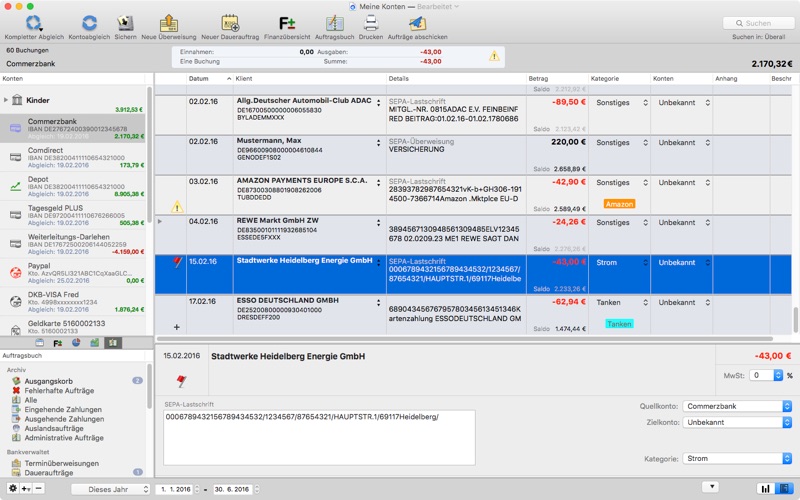The height and width of the screenshot is (500, 800).
Task: Open the Bearbeitet title dropdown
Action: (x=438, y=7)
